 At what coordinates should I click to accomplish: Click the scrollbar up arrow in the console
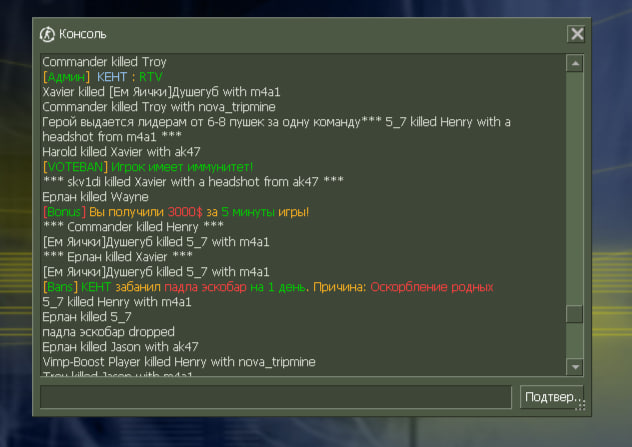(x=575, y=63)
